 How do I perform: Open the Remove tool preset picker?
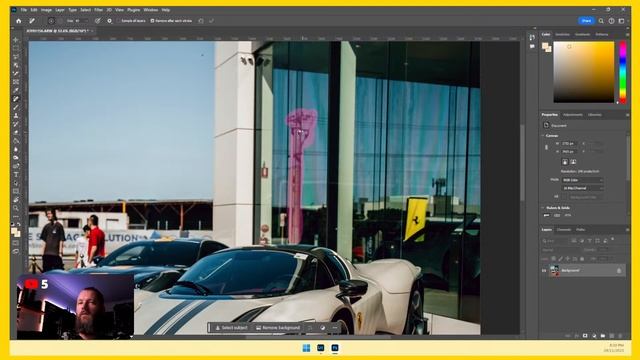pyautogui.click(x=32, y=21)
